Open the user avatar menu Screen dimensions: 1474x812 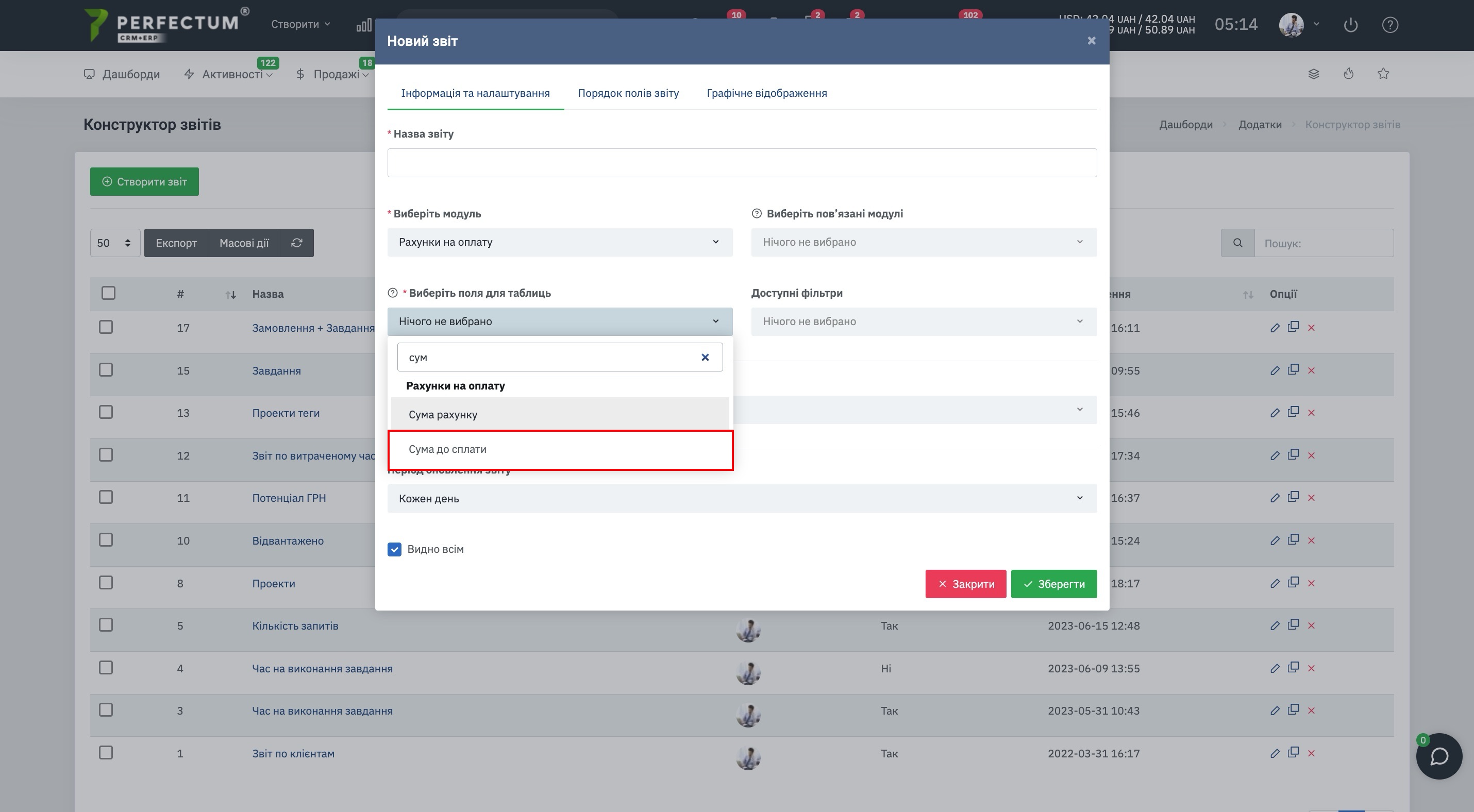1298,25
